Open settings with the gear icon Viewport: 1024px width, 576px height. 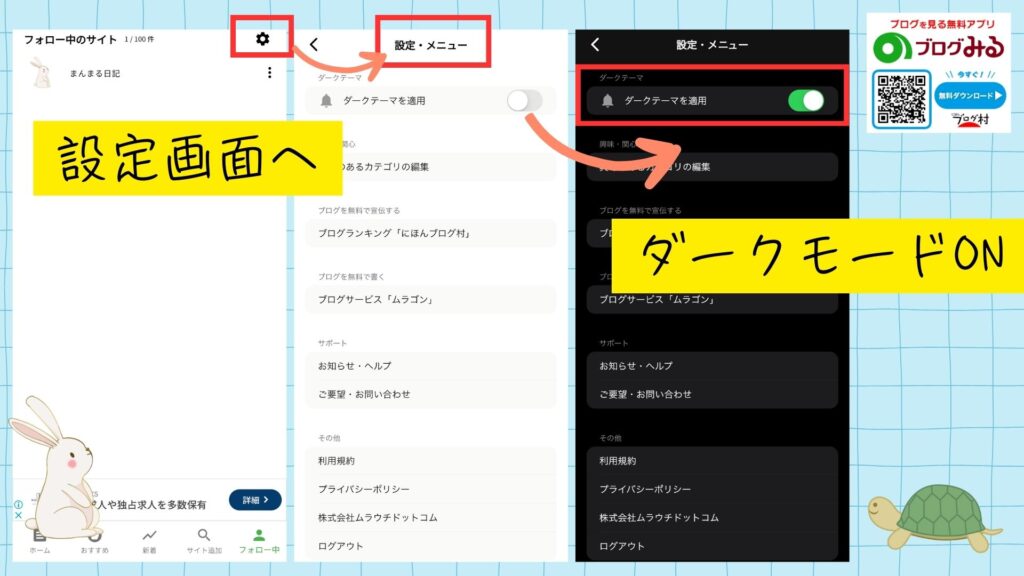pyautogui.click(x=262, y=39)
